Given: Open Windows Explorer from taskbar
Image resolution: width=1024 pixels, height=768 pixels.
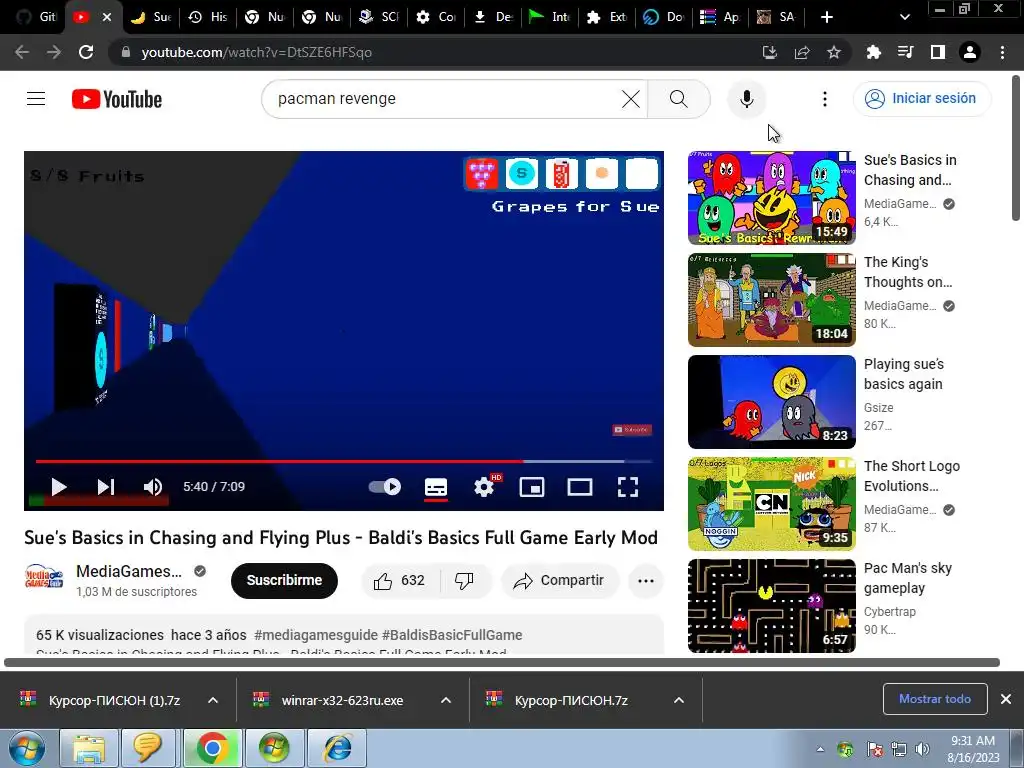Looking at the screenshot, I should pos(89,748).
